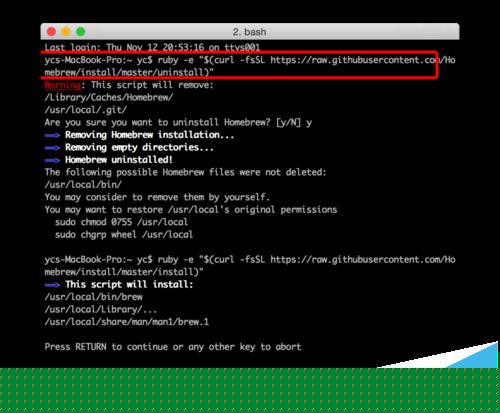Click the /usr/local/.git/ path line
The height and width of the screenshot is (413, 500).
(86, 110)
